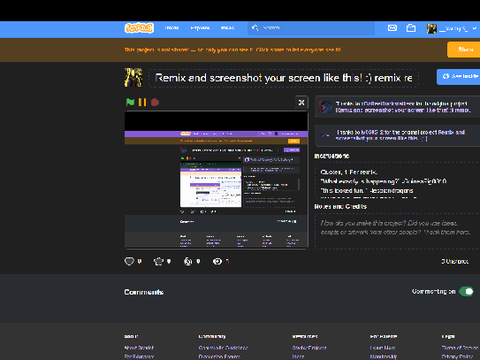The image size is (480, 360).
Task: Open the original project link in first credit
Action: click(403, 110)
